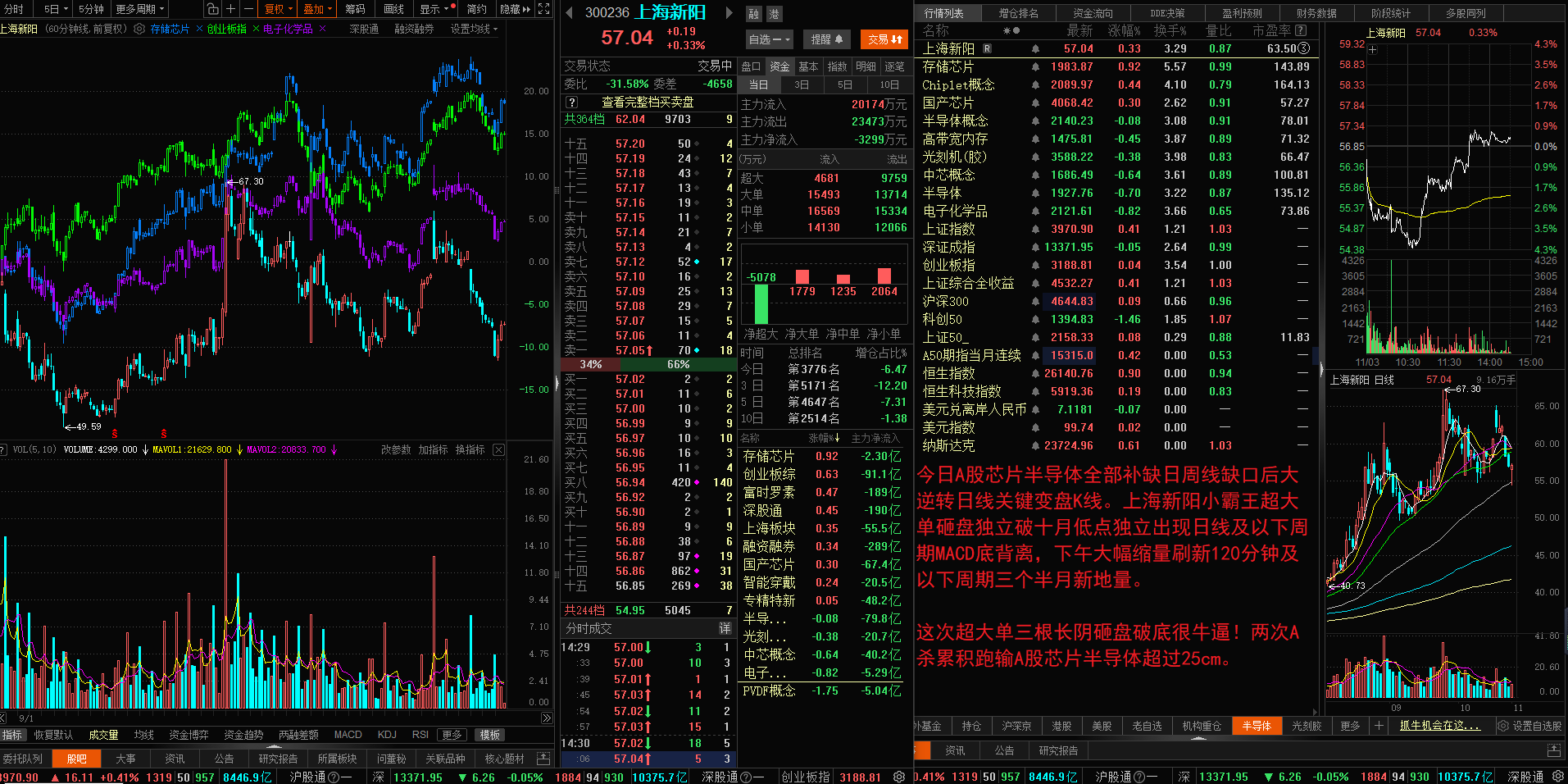Select 半导体 watchlist tab
The image size is (1568, 784).
pyautogui.click(x=1256, y=726)
